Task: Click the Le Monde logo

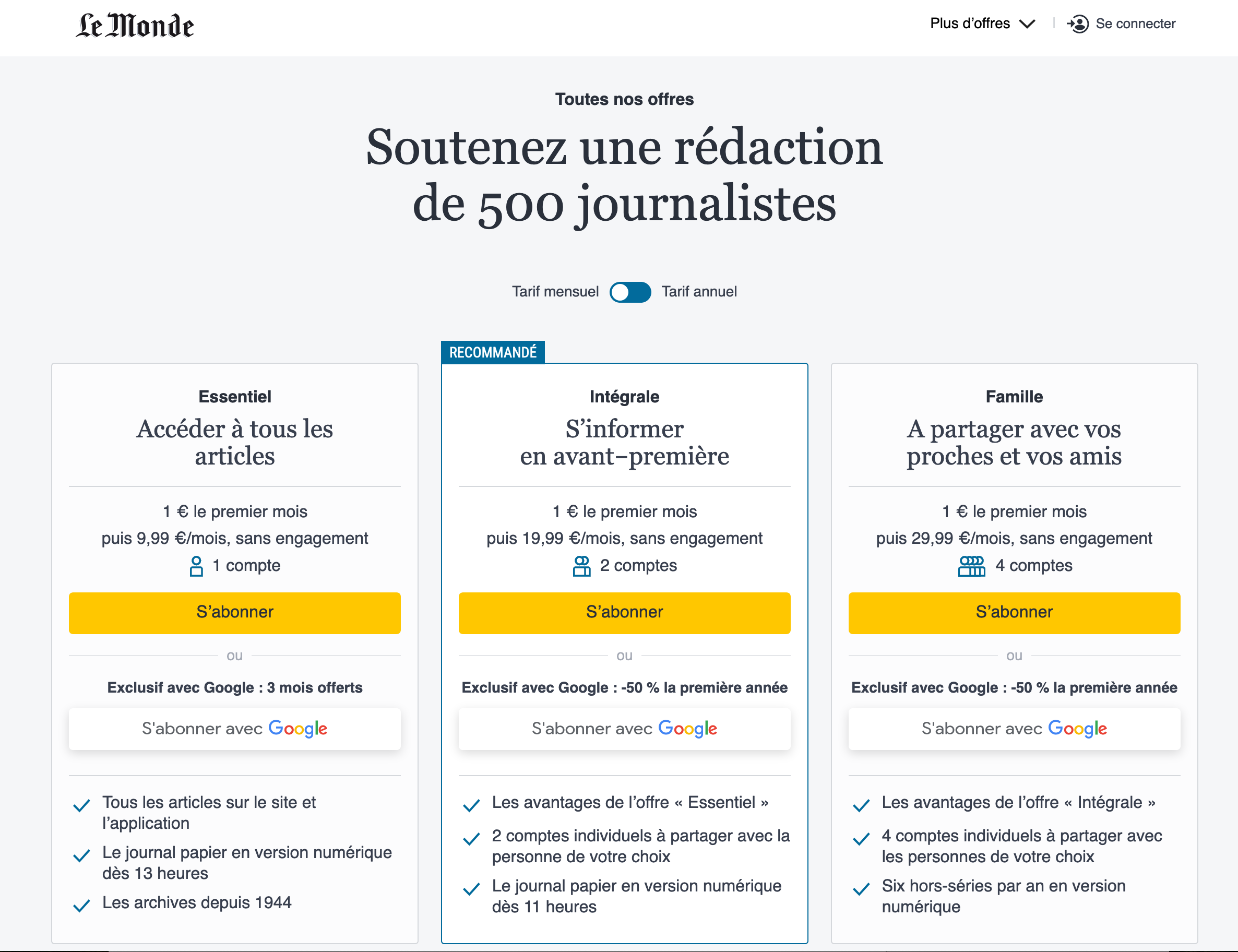Action: [135, 26]
